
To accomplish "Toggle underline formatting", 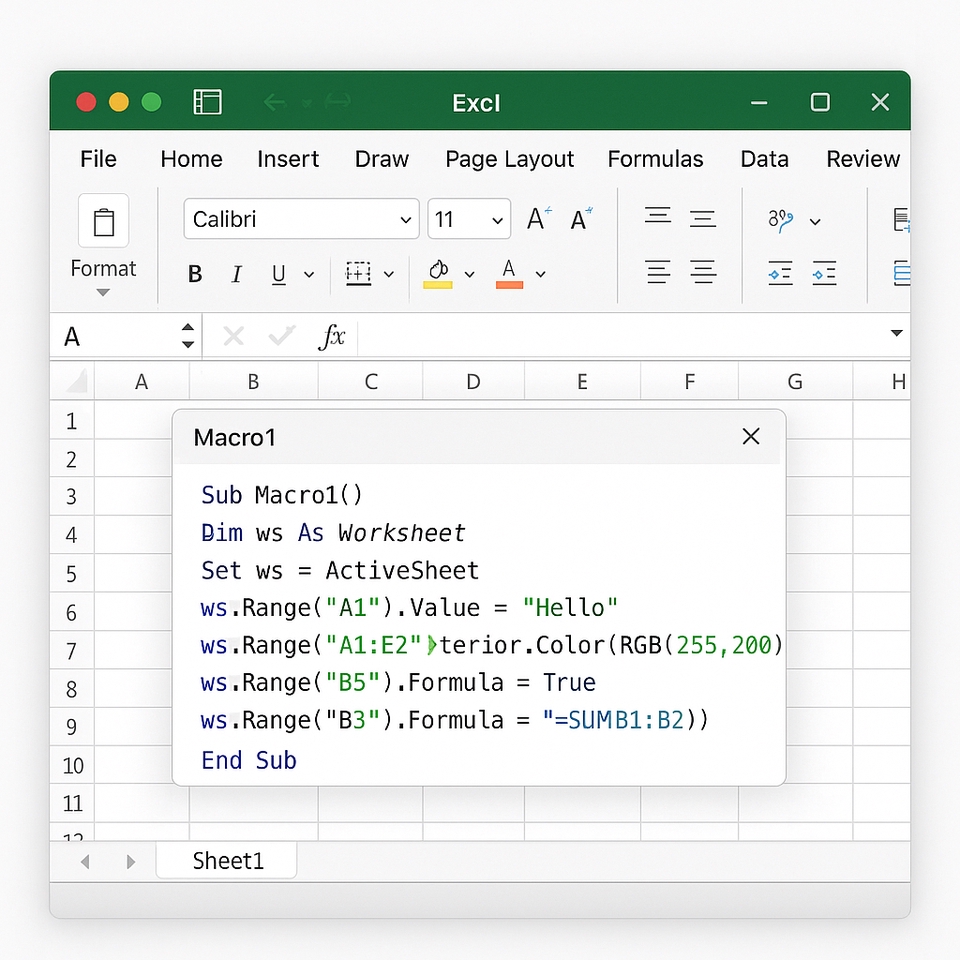I will (x=279, y=274).
